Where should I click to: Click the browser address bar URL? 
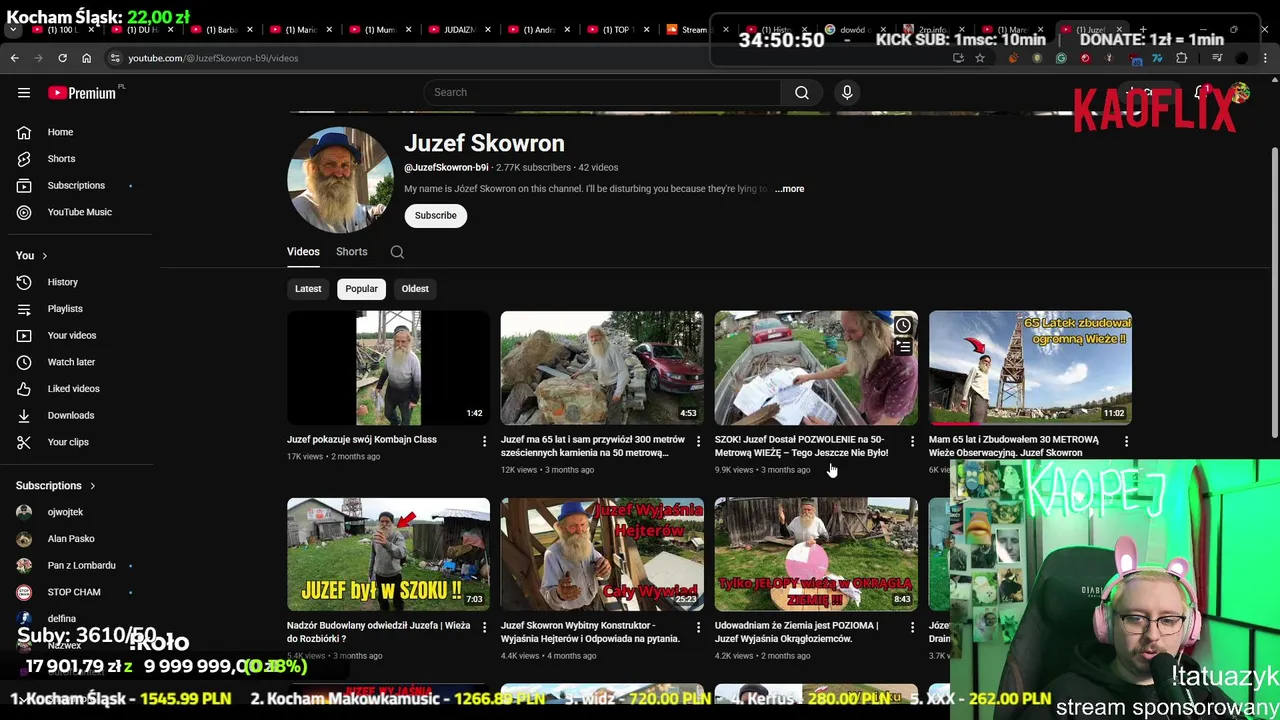(213, 58)
